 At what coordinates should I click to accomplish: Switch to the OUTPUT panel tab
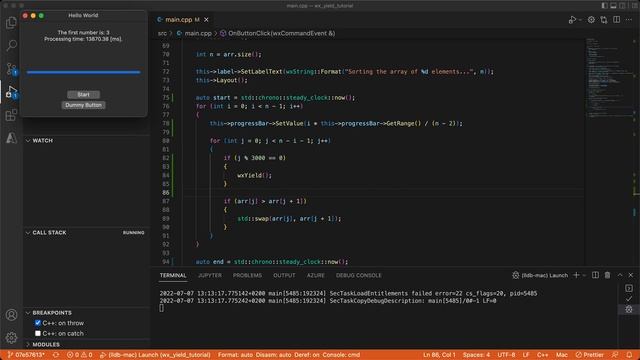284,276
